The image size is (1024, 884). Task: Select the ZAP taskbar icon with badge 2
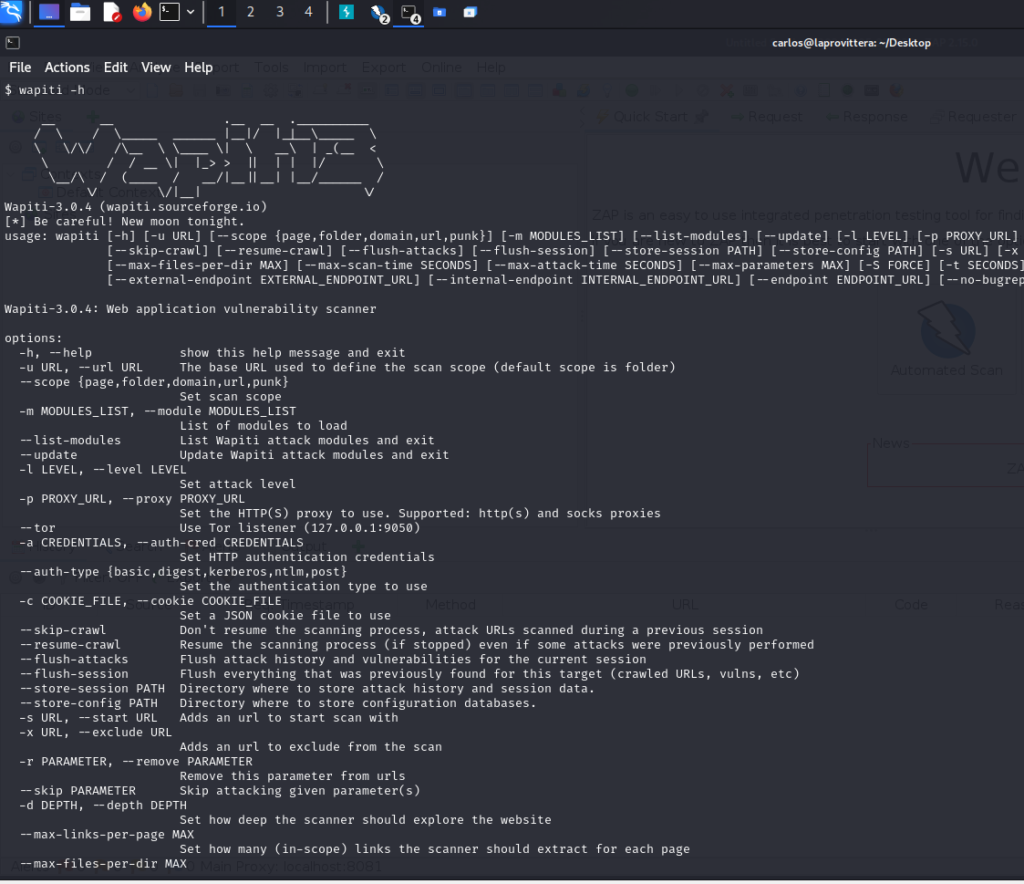tap(378, 13)
